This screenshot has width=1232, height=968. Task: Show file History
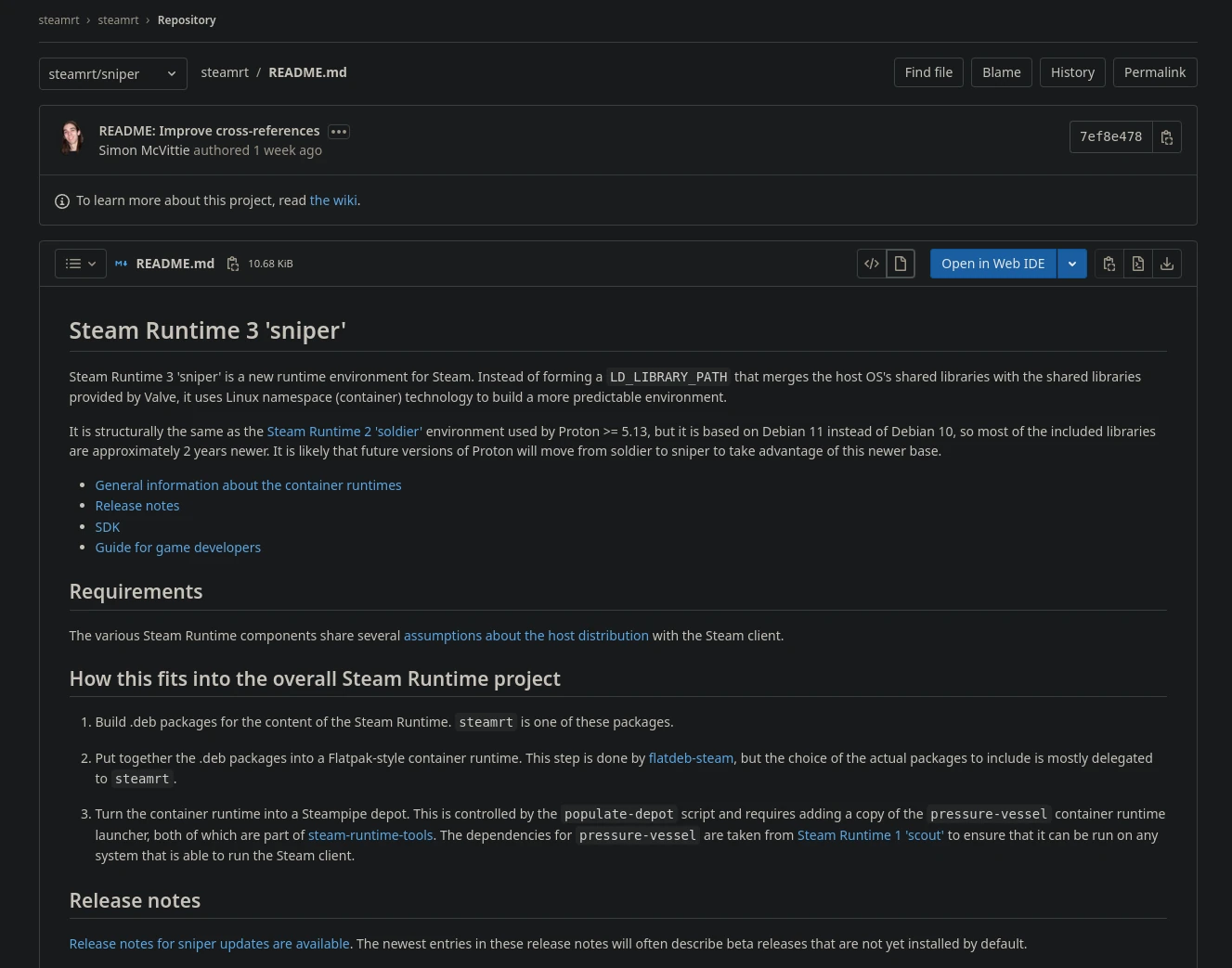click(x=1072, y=72)
